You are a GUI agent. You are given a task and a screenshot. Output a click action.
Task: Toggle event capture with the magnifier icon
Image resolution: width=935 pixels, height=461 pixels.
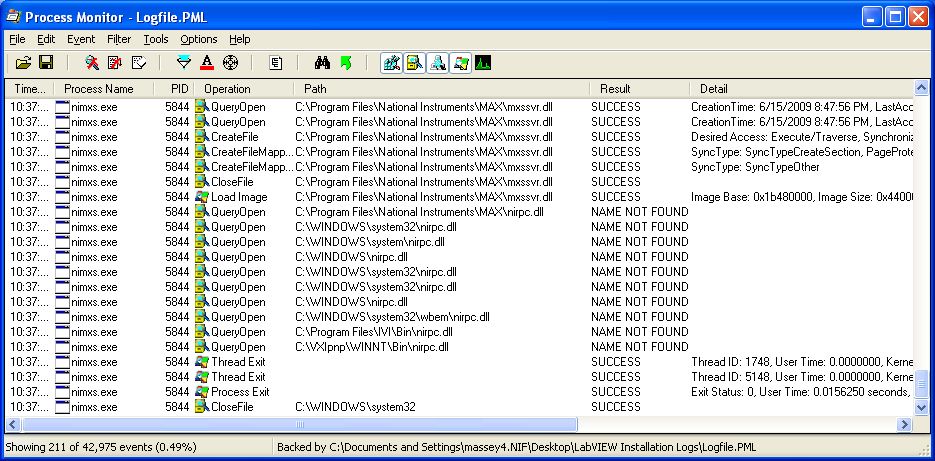click(x=92, y=63)
